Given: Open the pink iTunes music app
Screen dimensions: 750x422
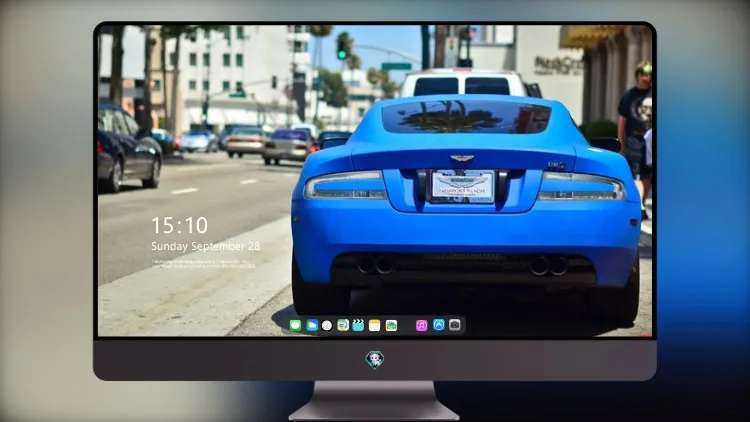Looking at the screenshot, I should pos(421,325).
